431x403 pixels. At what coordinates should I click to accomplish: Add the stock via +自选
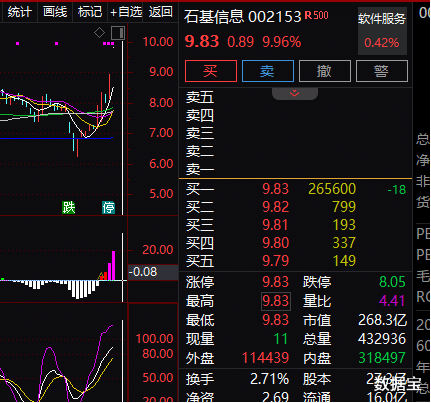point(126,12)
